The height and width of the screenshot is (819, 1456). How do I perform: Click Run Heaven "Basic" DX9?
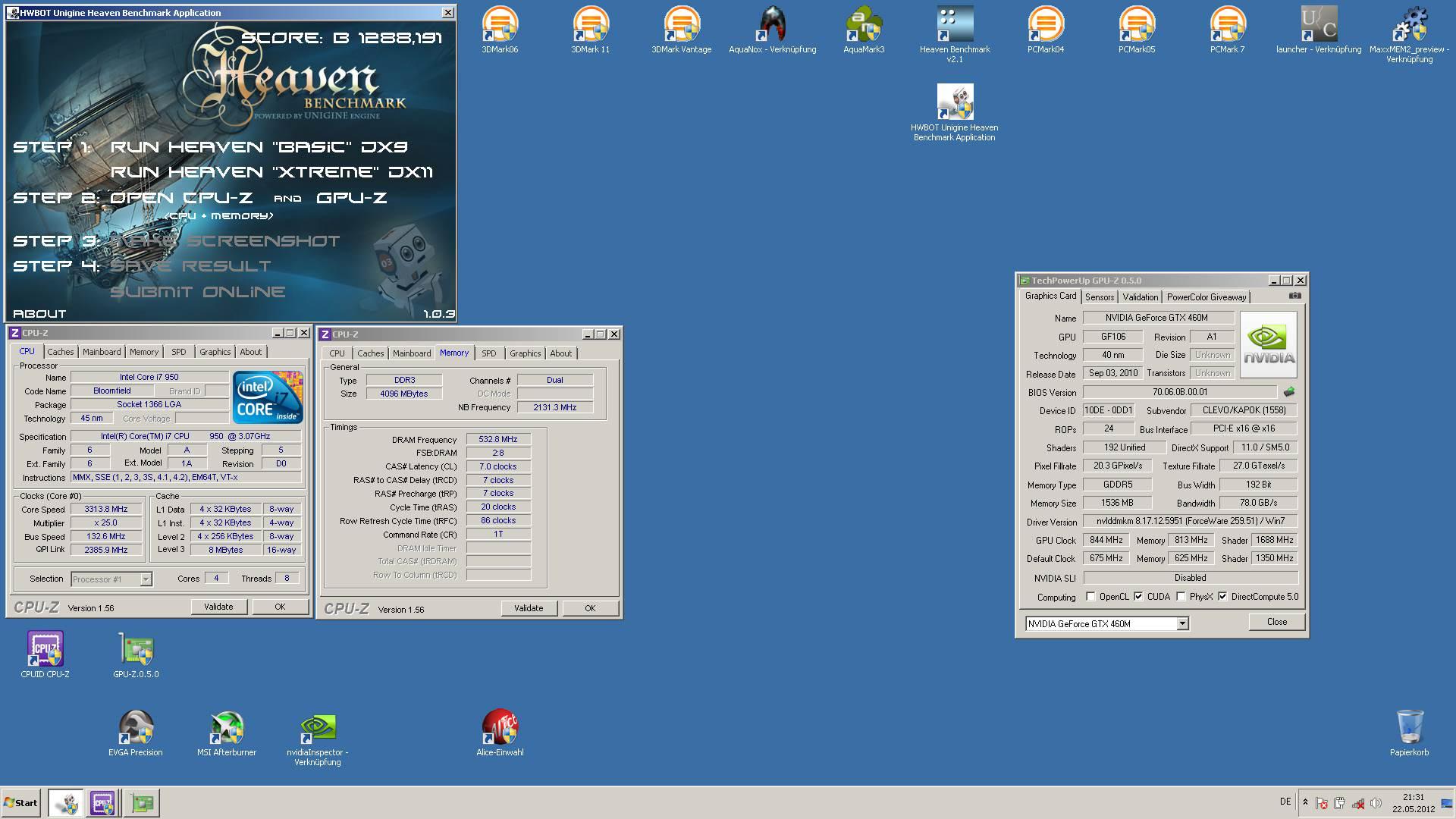pos(259,147)
